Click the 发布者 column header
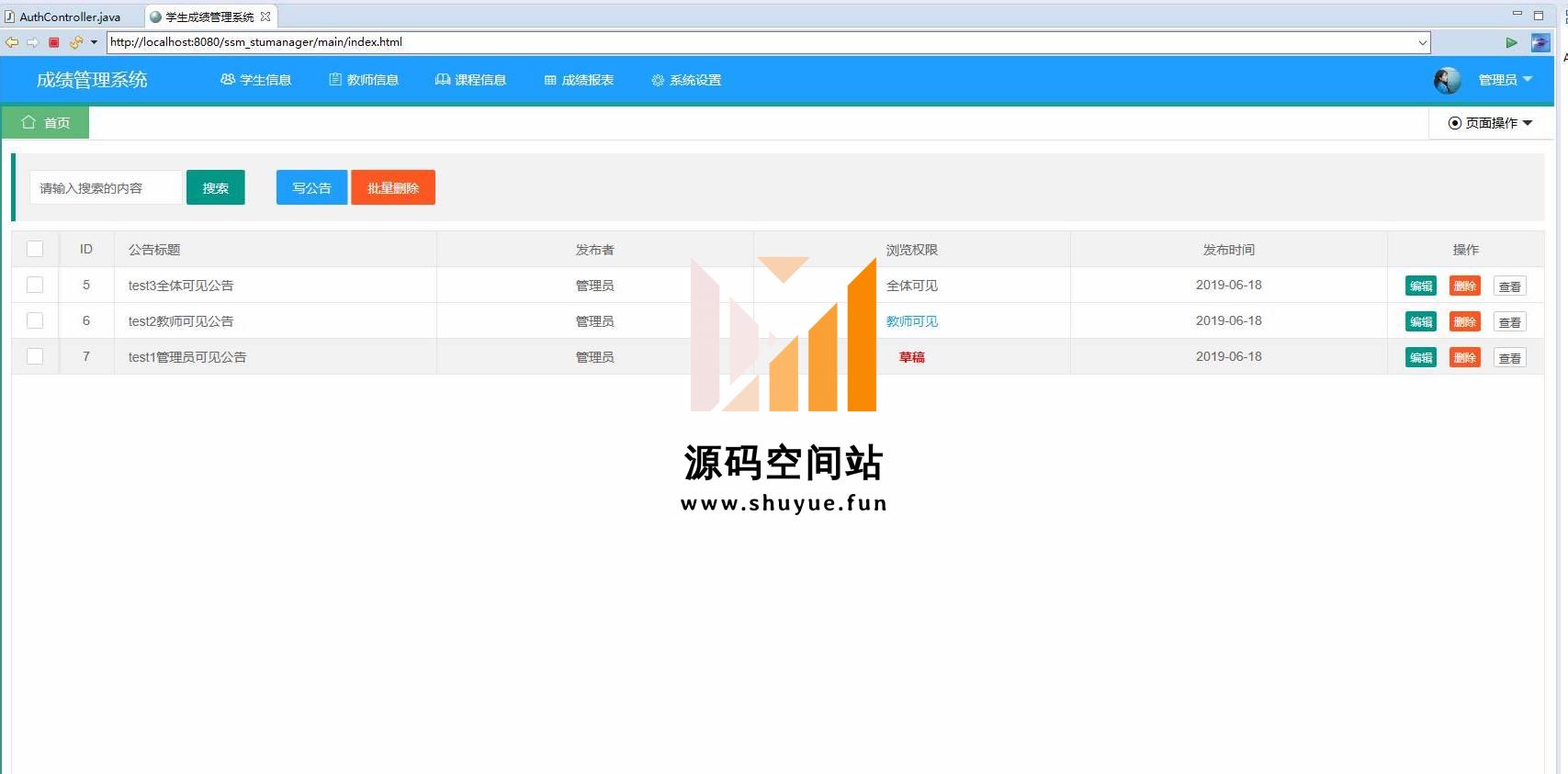 pyautogui.click(x=595, y=250)
